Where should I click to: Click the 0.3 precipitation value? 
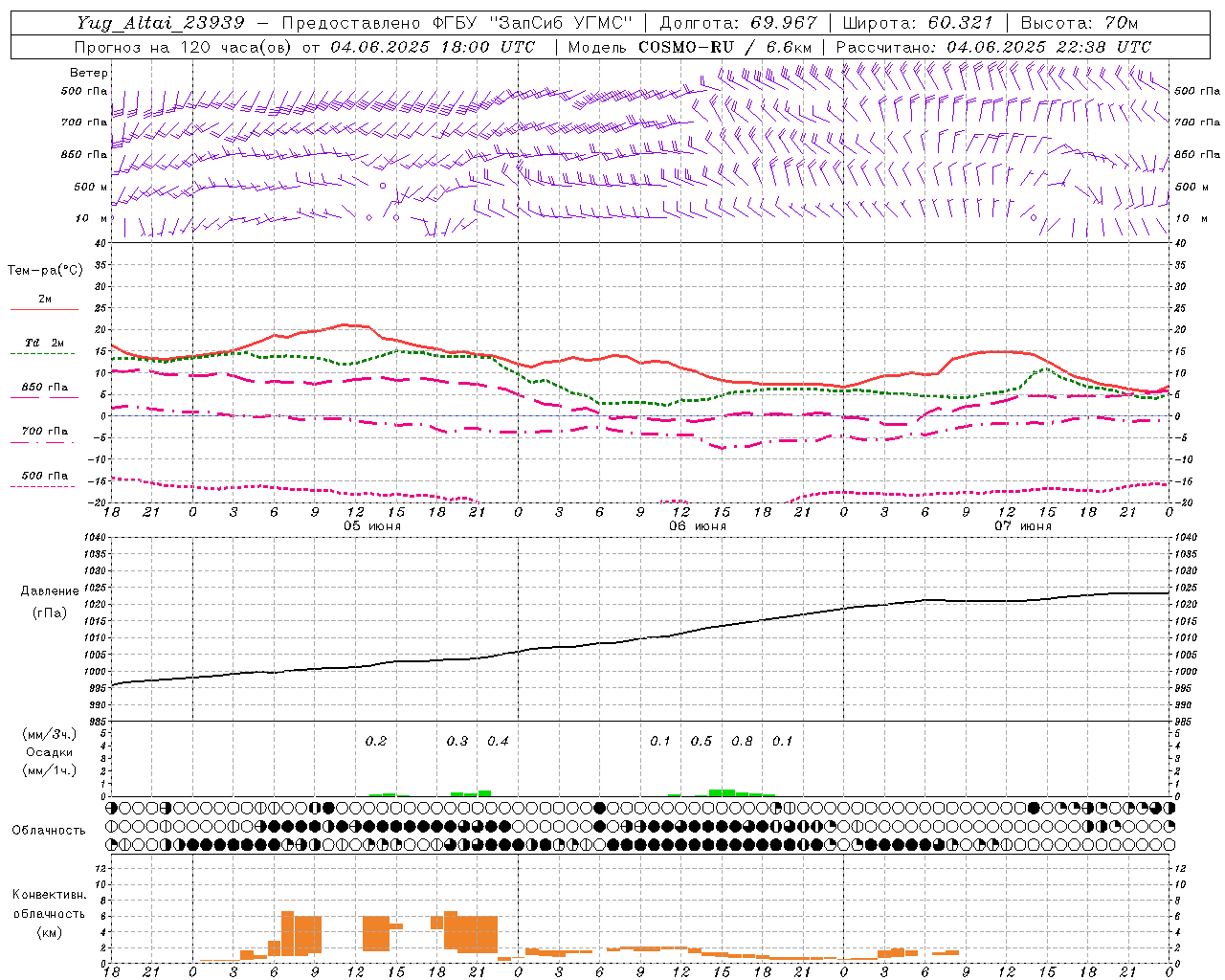(x=457, y=742)
